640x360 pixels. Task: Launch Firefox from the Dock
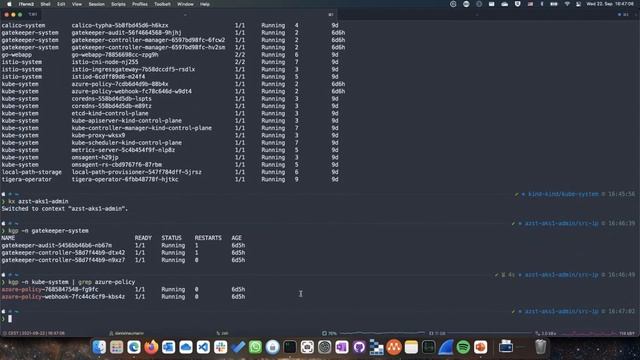click(x=151, y=347)
